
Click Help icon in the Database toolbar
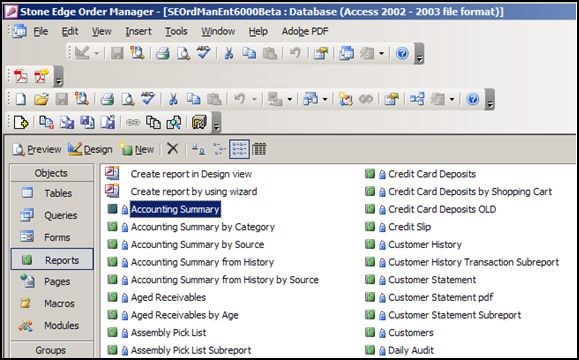tap(472, 99)
